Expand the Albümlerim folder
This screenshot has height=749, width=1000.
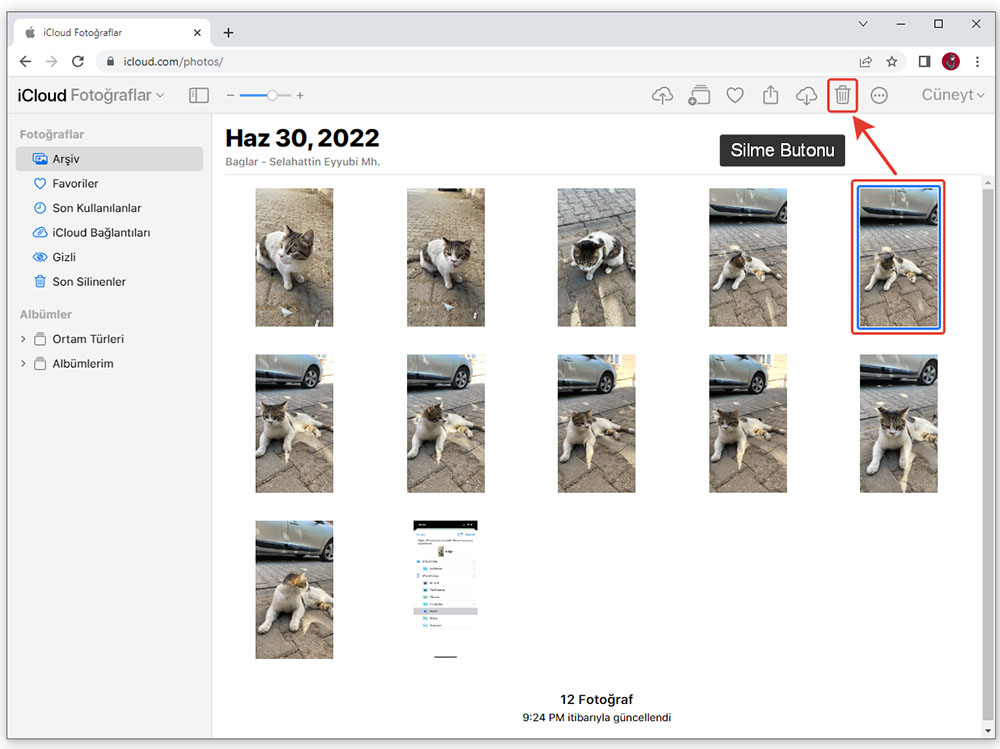pyautogui.click(x=23, y=364)
